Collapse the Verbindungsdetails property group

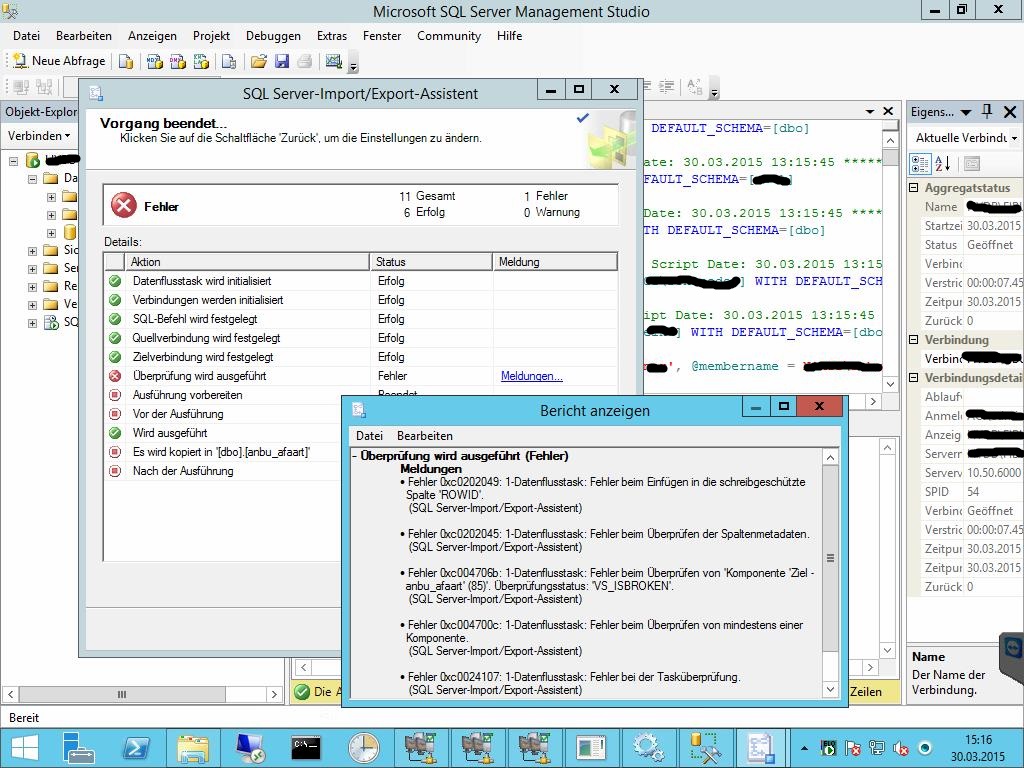[914, 377]
